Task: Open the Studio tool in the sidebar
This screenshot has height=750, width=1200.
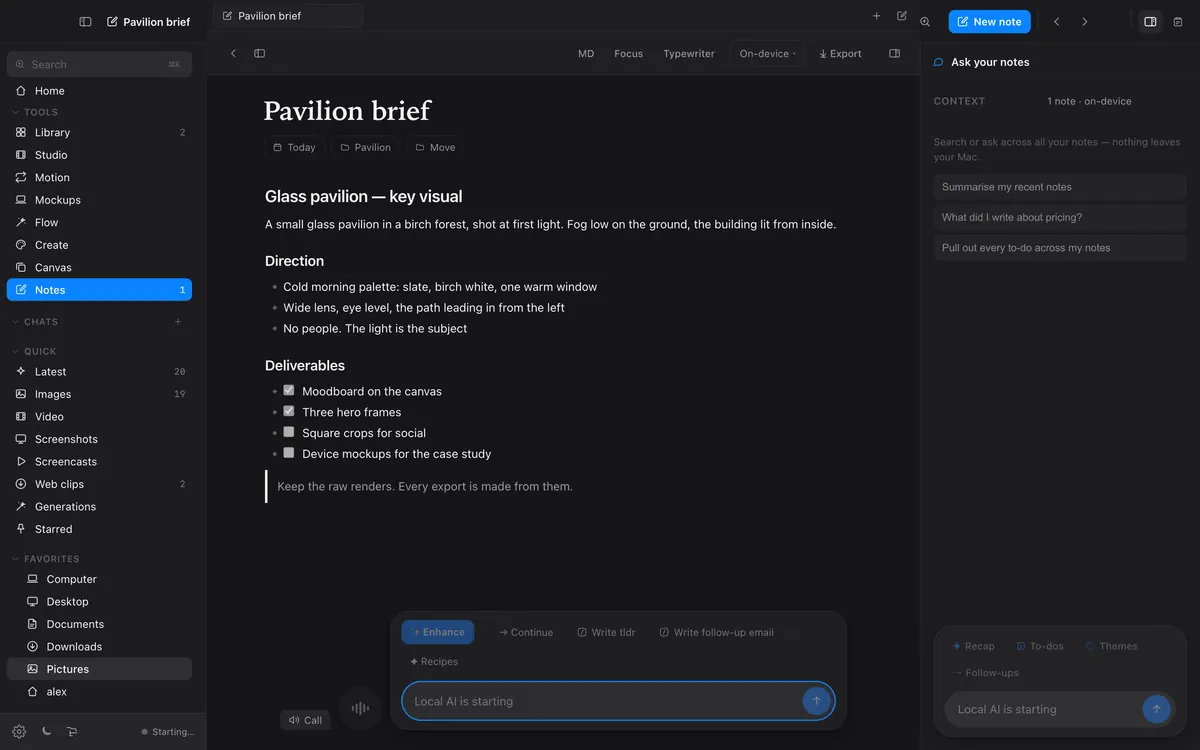Action: point(99,155)
